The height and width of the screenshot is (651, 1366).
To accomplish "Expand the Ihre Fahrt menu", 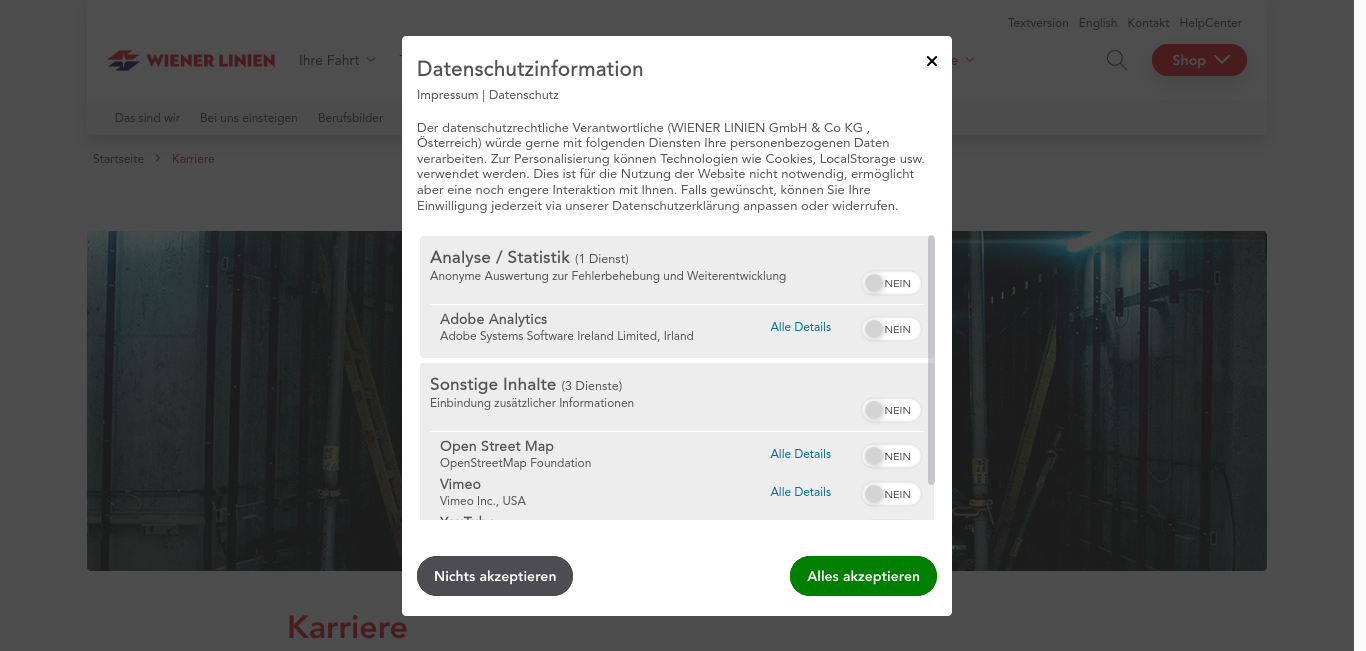I will [x=337, y=60].
